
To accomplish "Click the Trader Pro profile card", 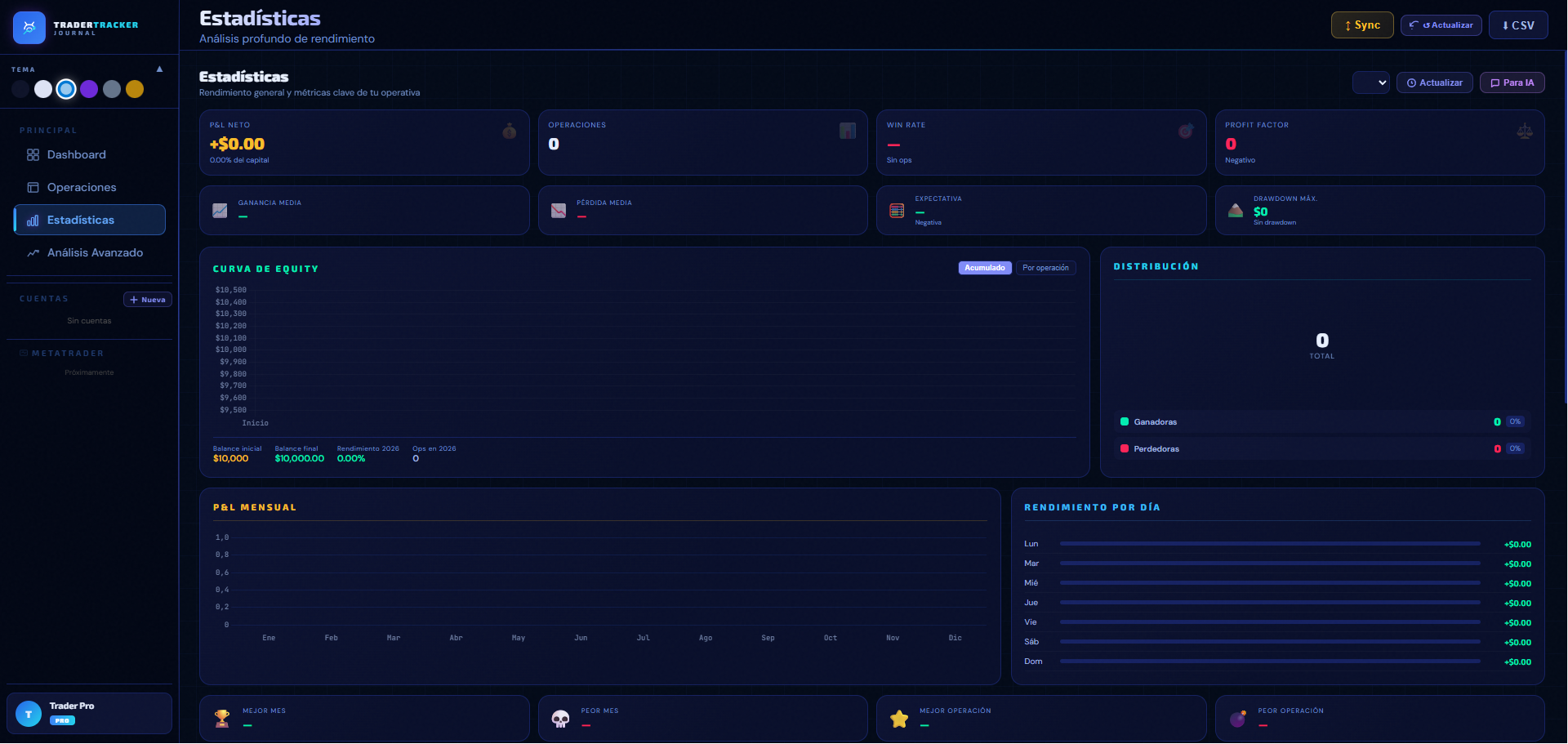I will [90, 714].
